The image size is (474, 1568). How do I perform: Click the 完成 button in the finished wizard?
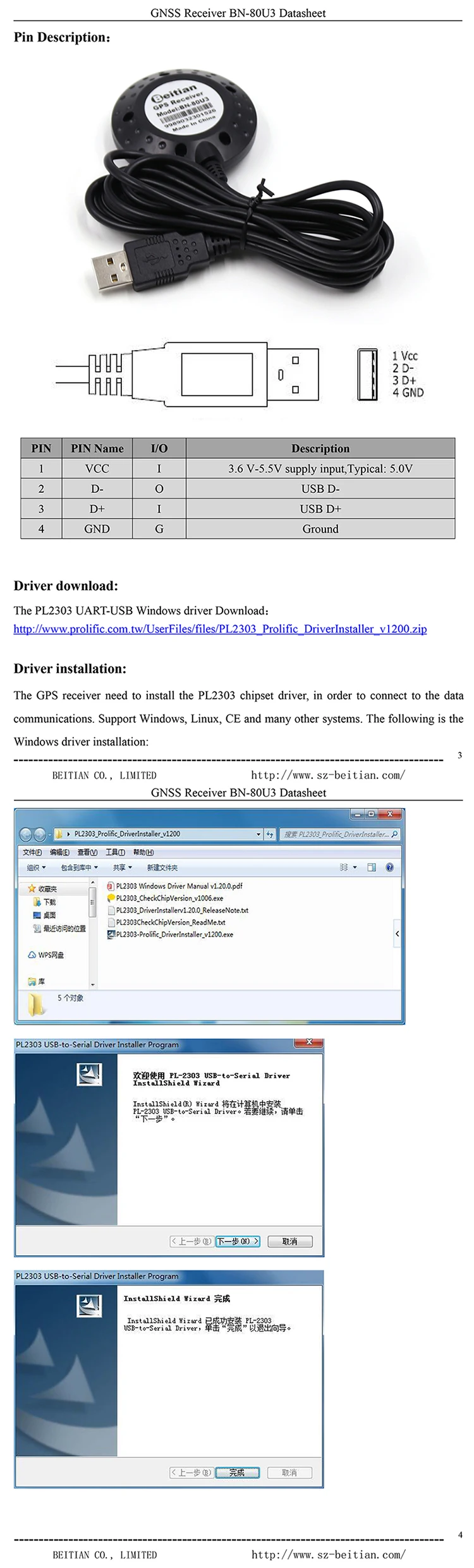pos(238,1472)
